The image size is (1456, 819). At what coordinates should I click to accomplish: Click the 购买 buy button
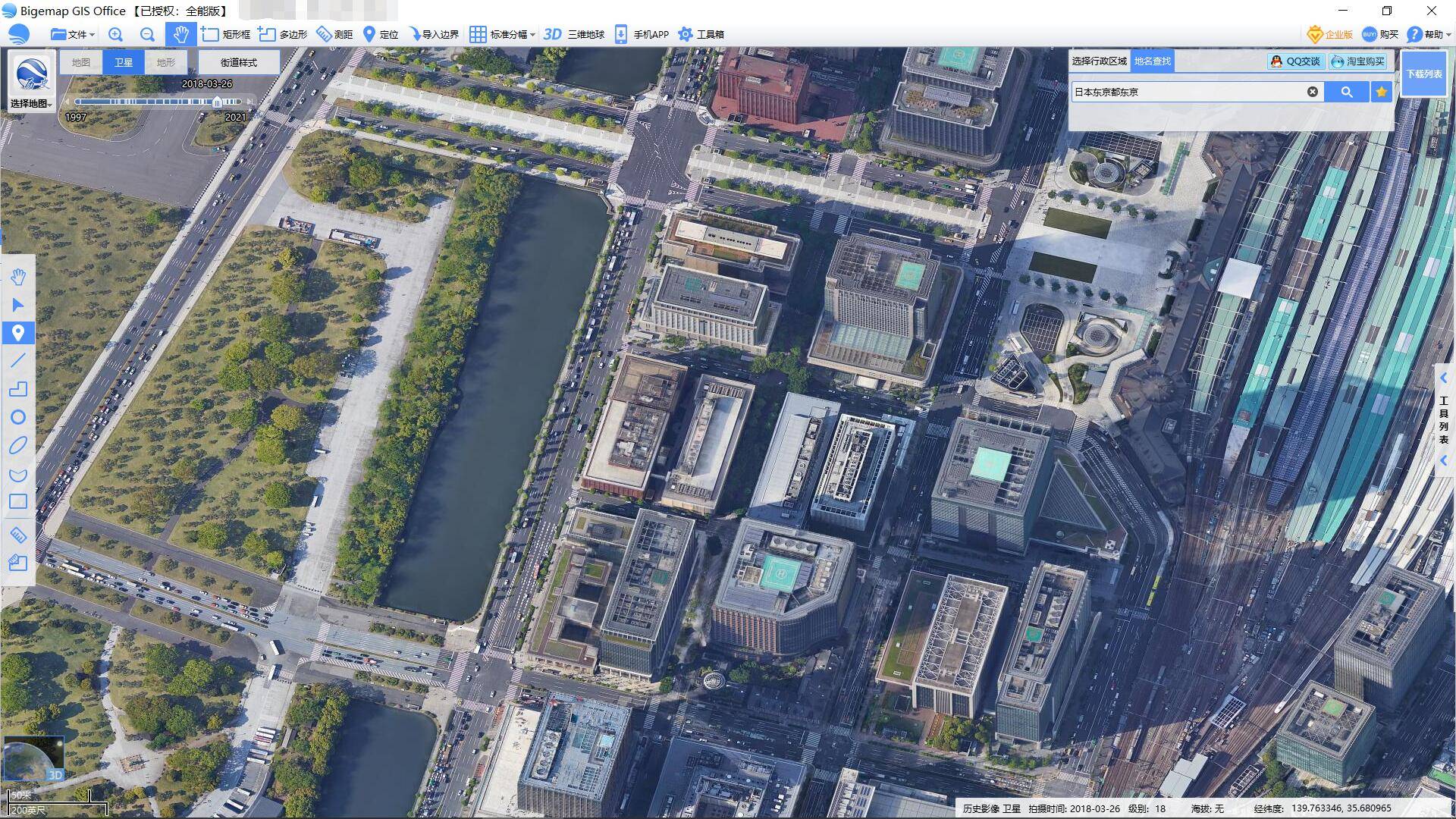coord(1380,34)
